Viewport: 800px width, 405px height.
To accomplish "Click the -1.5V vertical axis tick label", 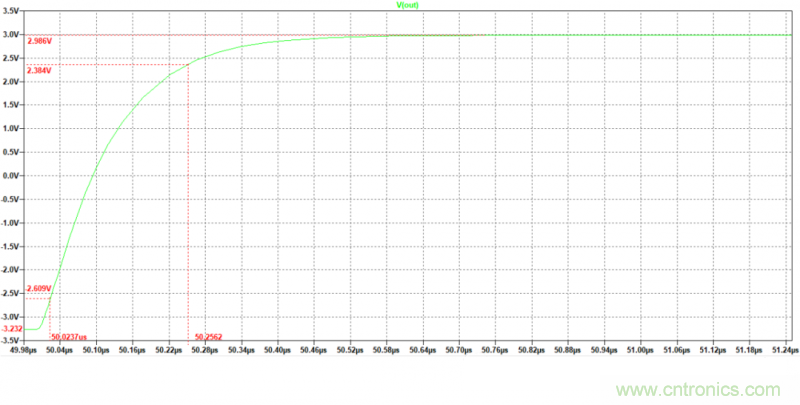I will 12,246.
